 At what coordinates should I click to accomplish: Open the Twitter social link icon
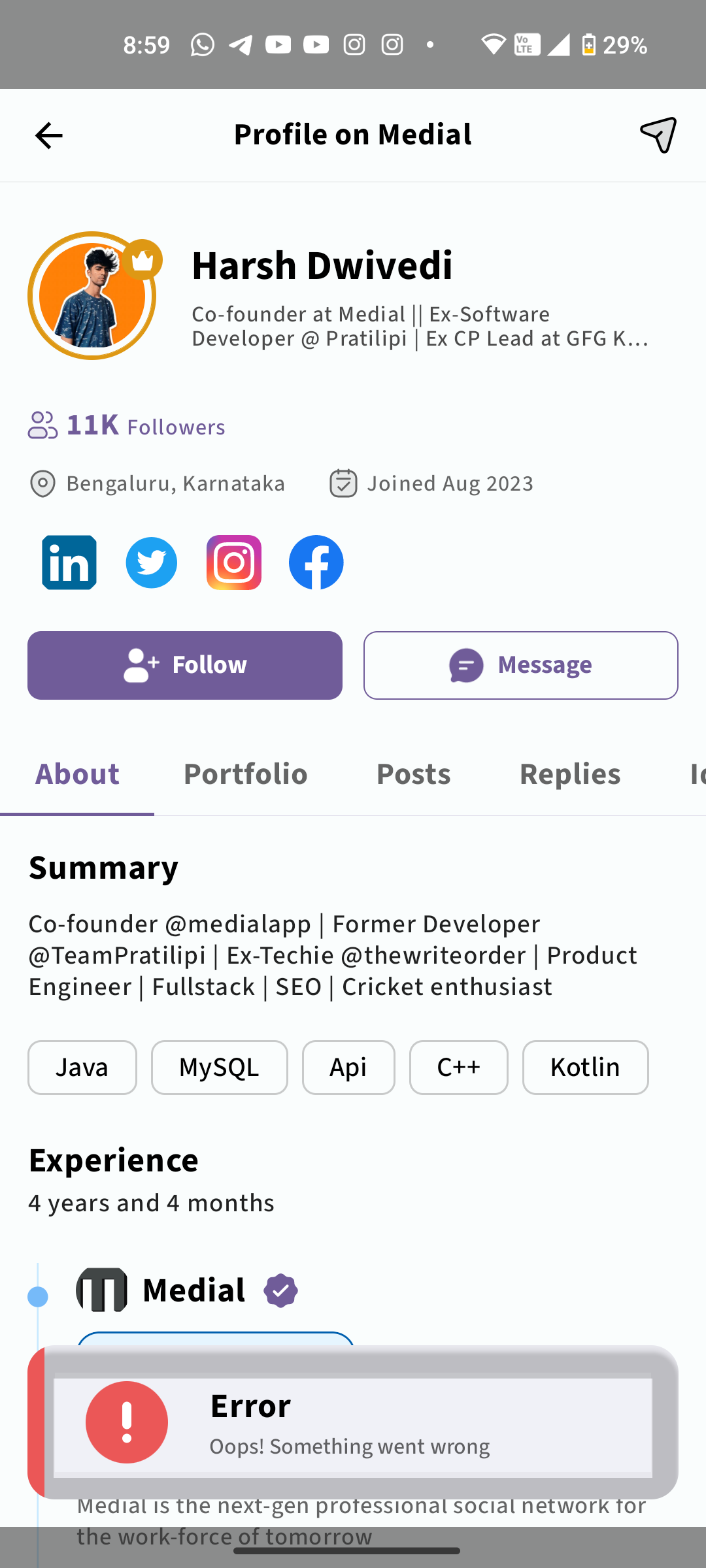152,563
